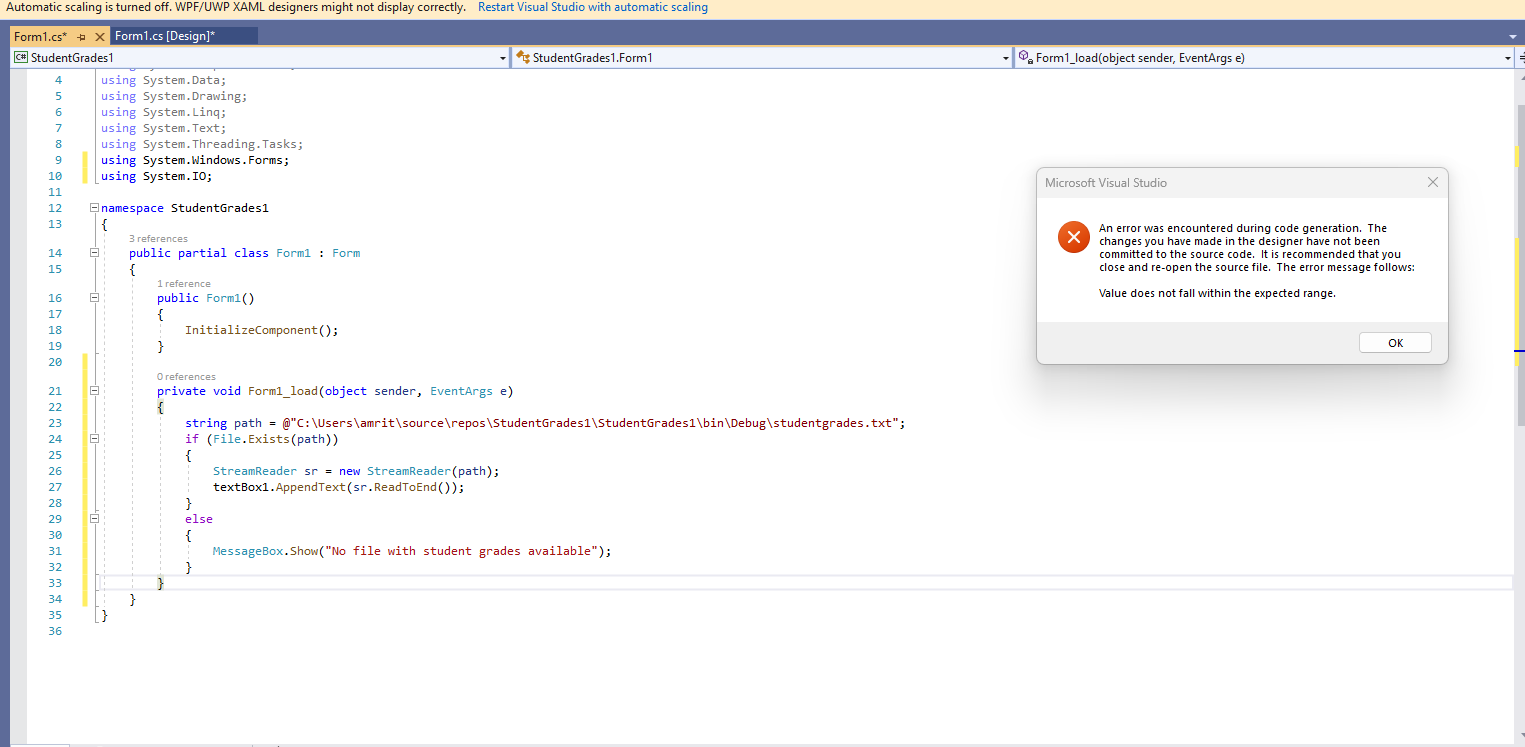The height and width of the screenshot is (747, 1525).
Task: Open the '0 references' CodeLens link
Action: [186, 377]
